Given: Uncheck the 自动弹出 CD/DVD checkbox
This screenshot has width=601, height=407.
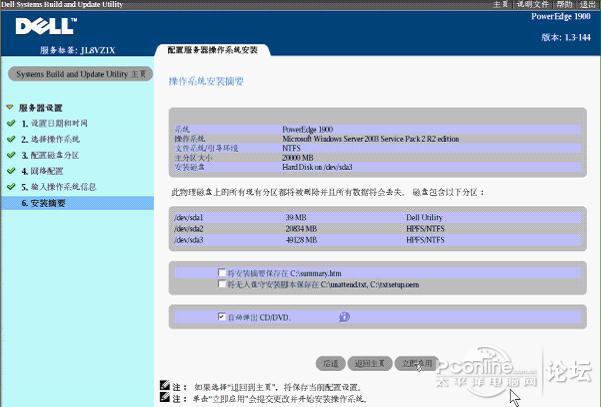Looking at the screenshot, I should pos(222,317).
